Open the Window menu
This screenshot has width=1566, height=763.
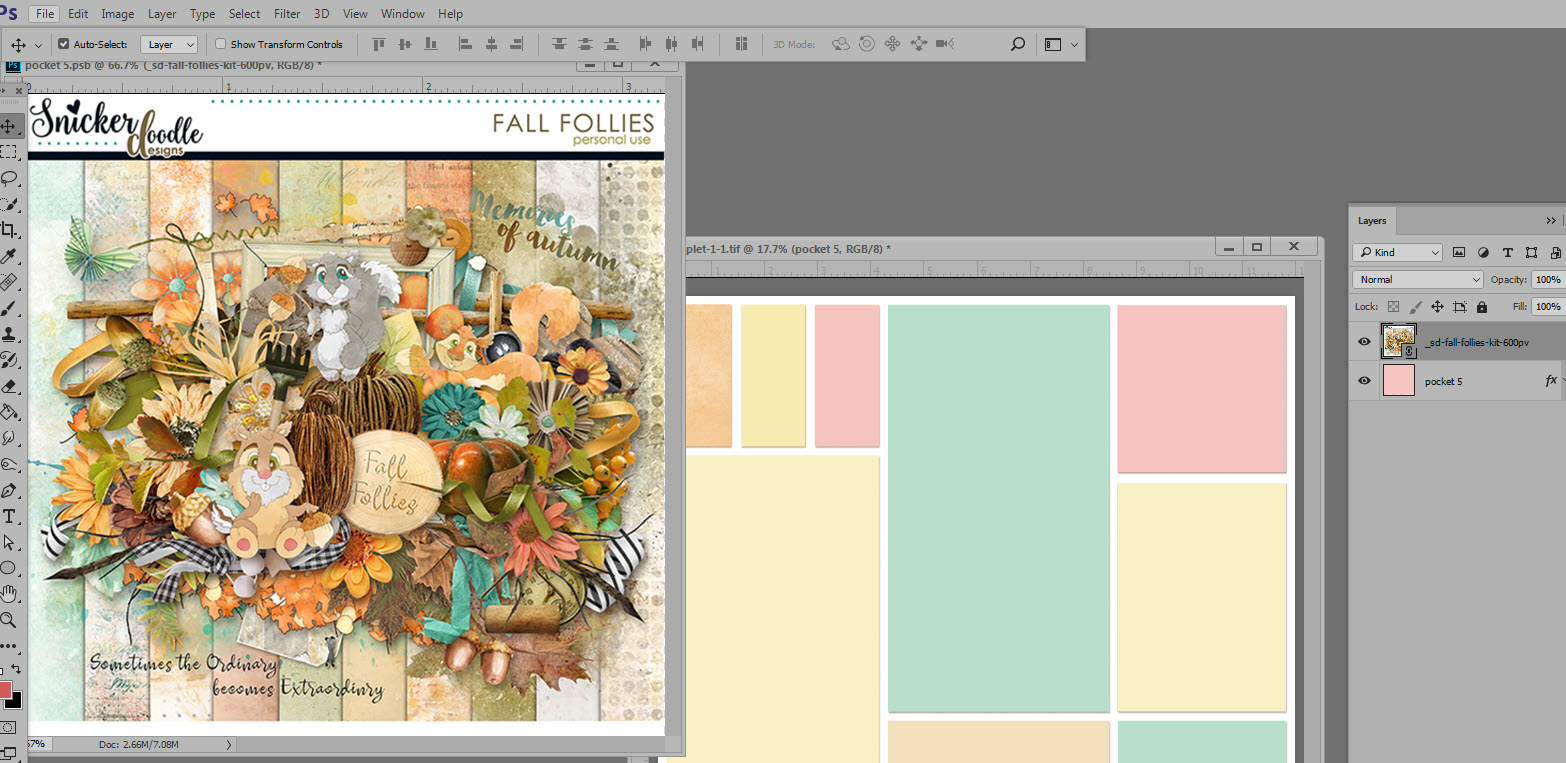point(403,14)
